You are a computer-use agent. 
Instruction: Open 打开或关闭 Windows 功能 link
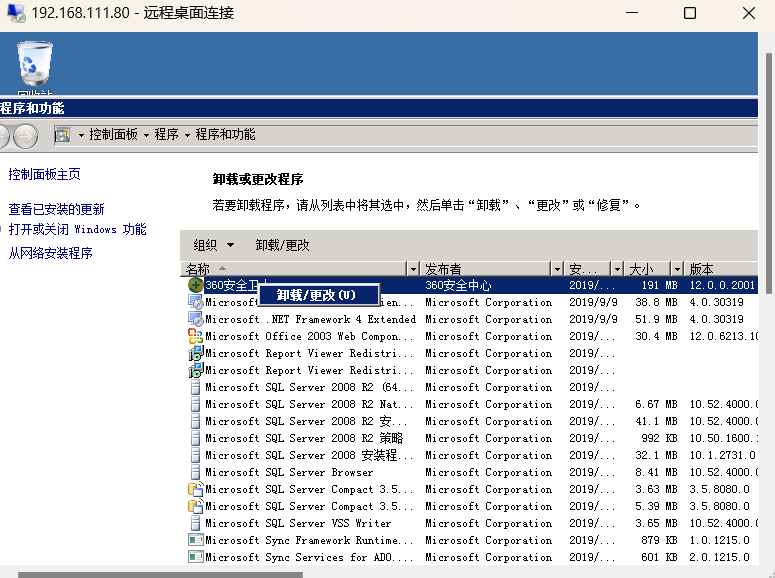pos(78,229)
